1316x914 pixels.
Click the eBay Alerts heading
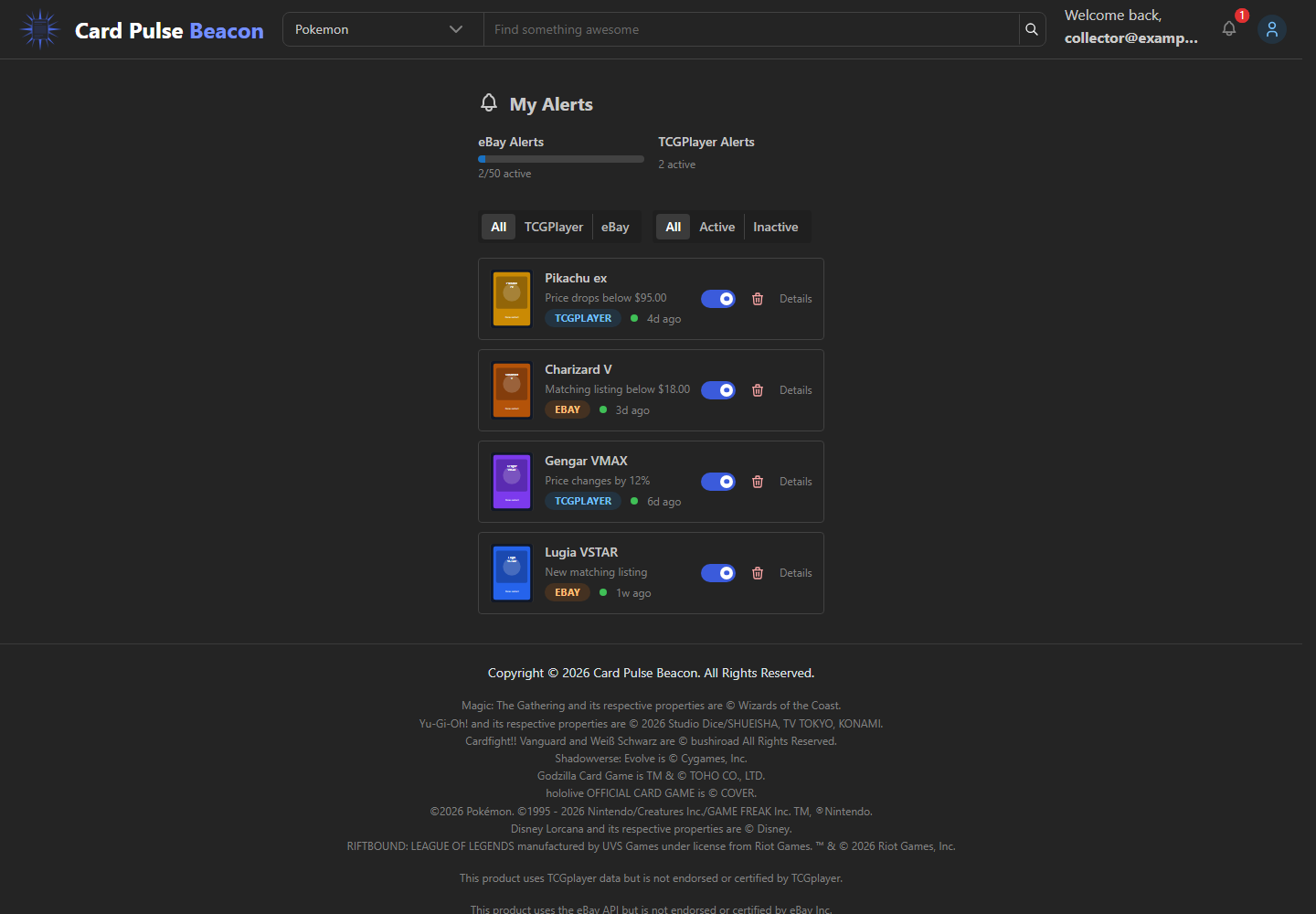click(511, 142)
